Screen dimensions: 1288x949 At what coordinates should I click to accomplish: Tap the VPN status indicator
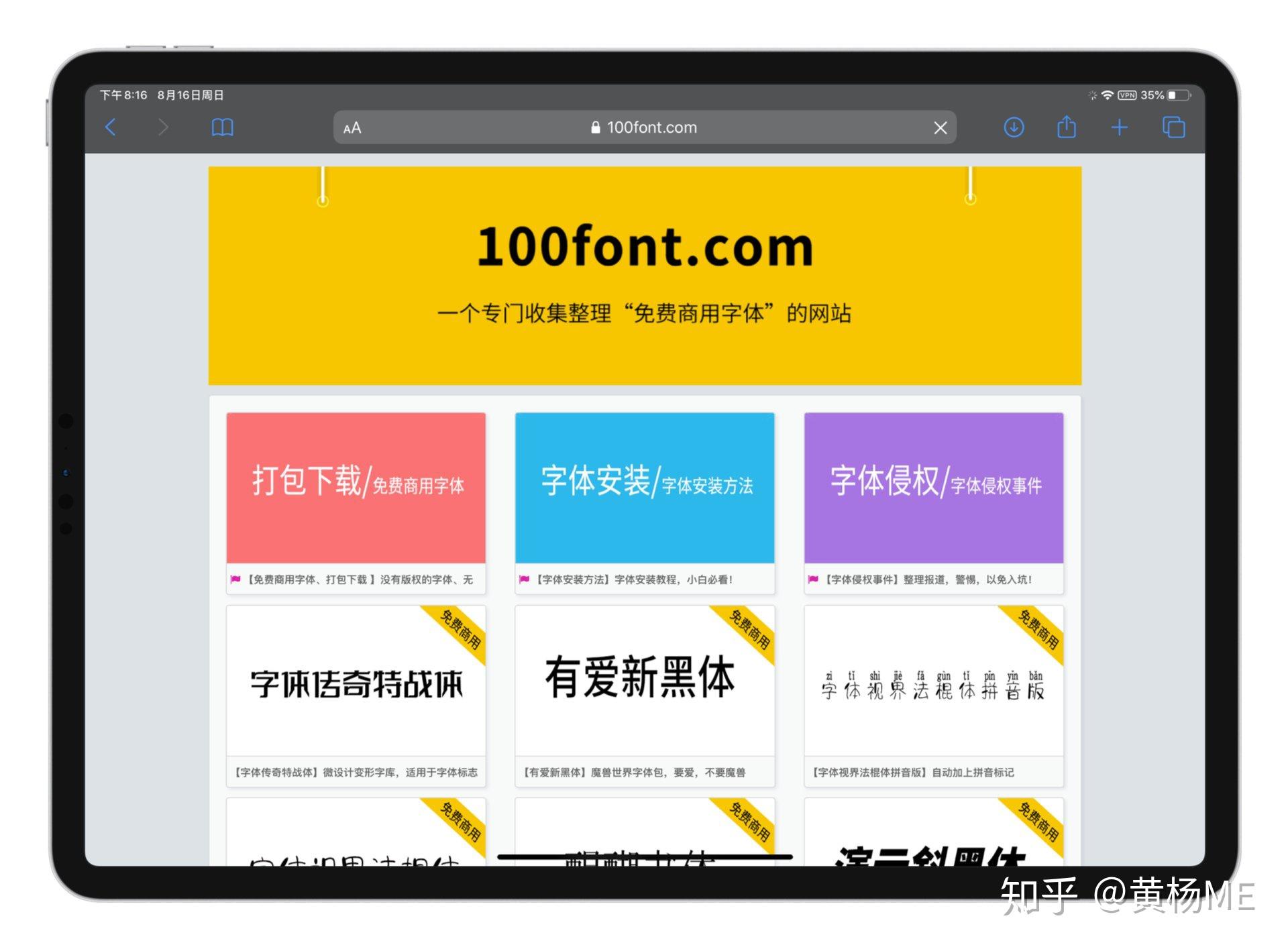pyautogui.click(x=1128, y=95)
